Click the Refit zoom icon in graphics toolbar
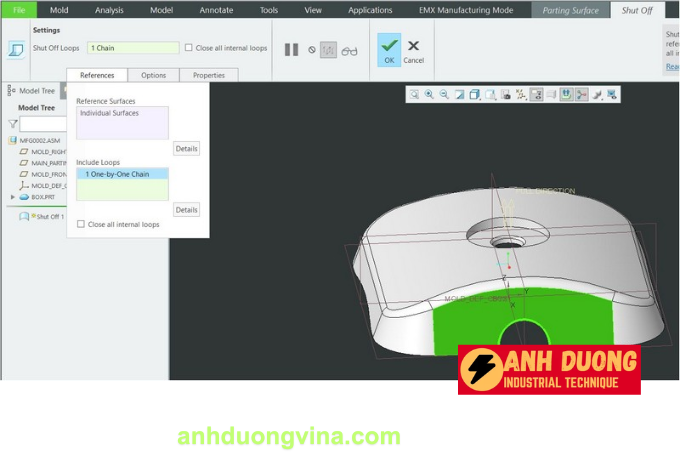 [414, 94]
